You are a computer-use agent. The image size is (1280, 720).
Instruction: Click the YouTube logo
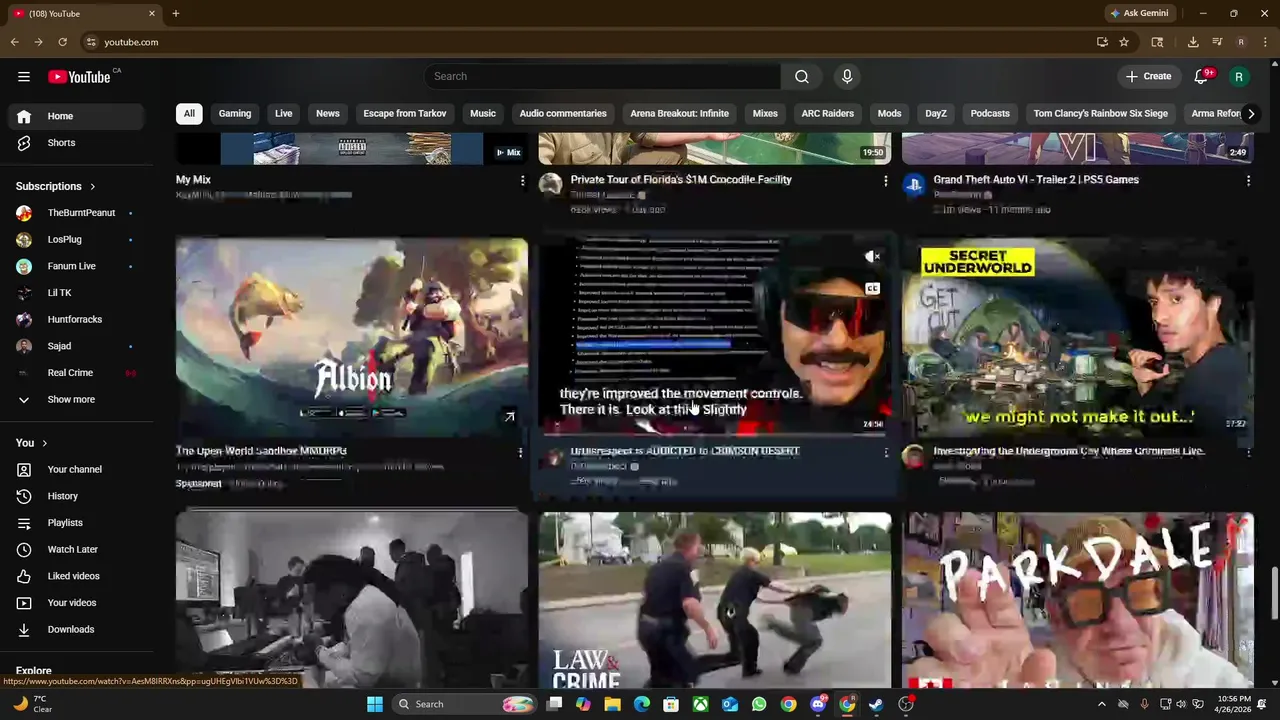[79, 77]
